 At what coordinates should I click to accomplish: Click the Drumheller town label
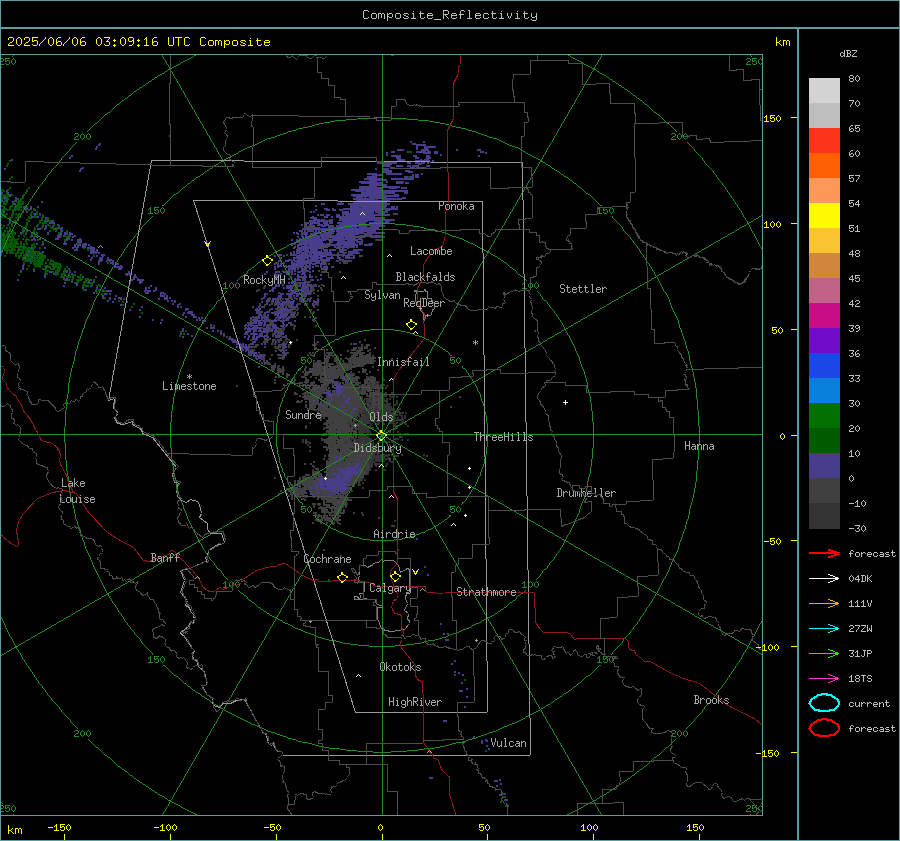click(x=586, y=493)
